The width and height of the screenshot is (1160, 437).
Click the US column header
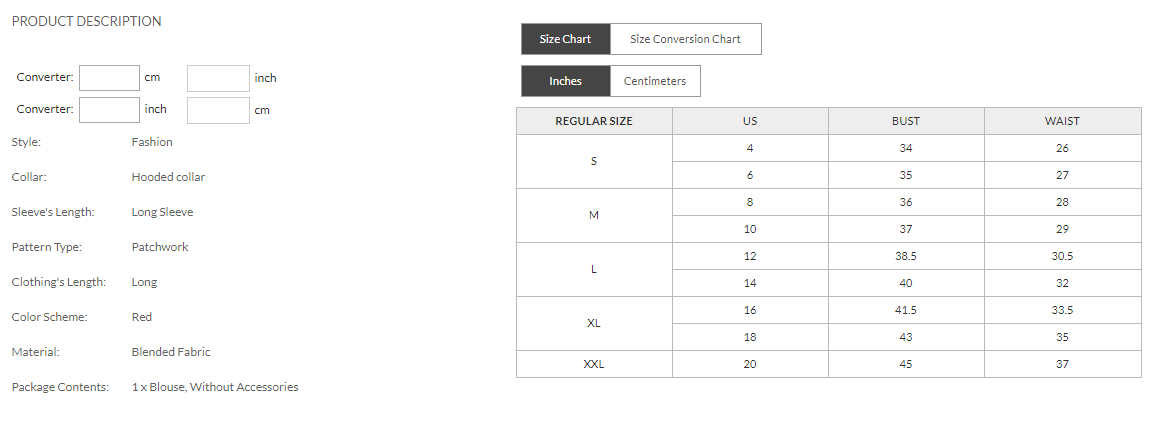750,121
